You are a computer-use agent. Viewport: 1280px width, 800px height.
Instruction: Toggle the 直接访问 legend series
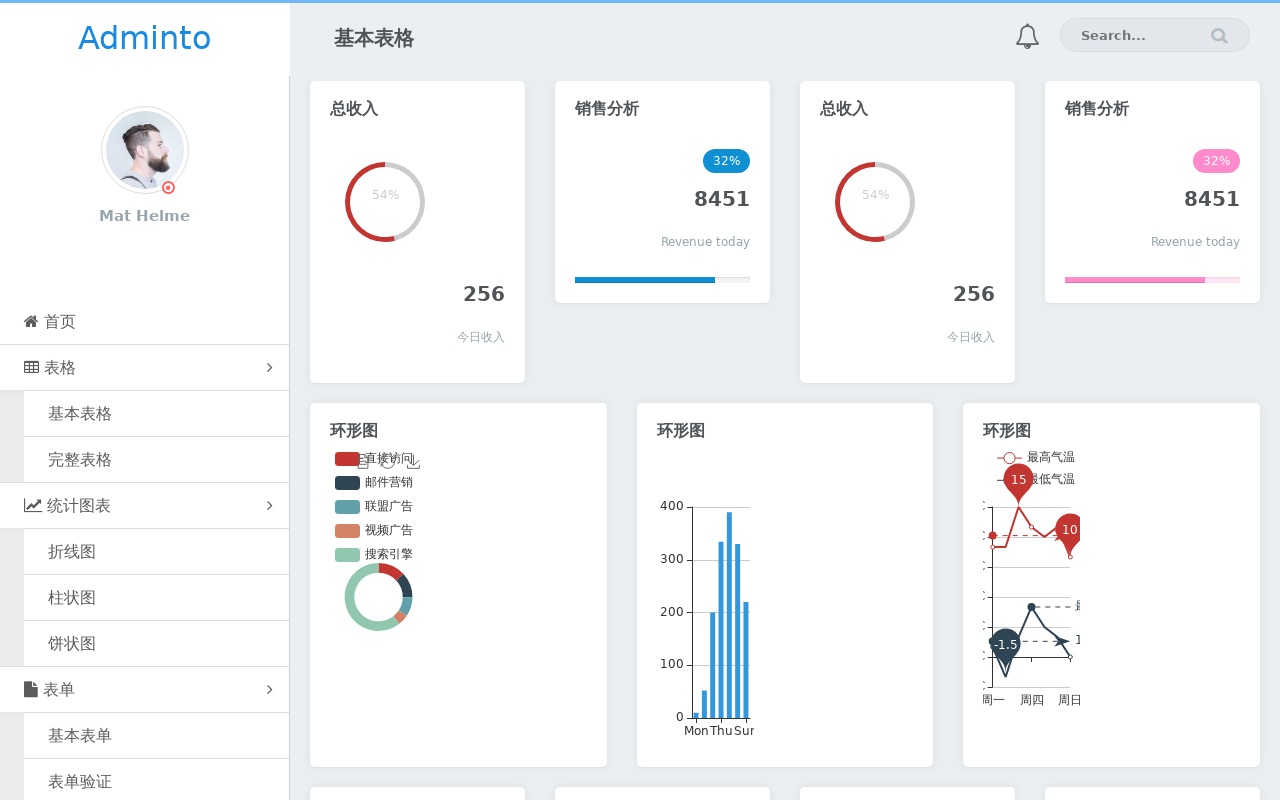[x=374, y=458]
